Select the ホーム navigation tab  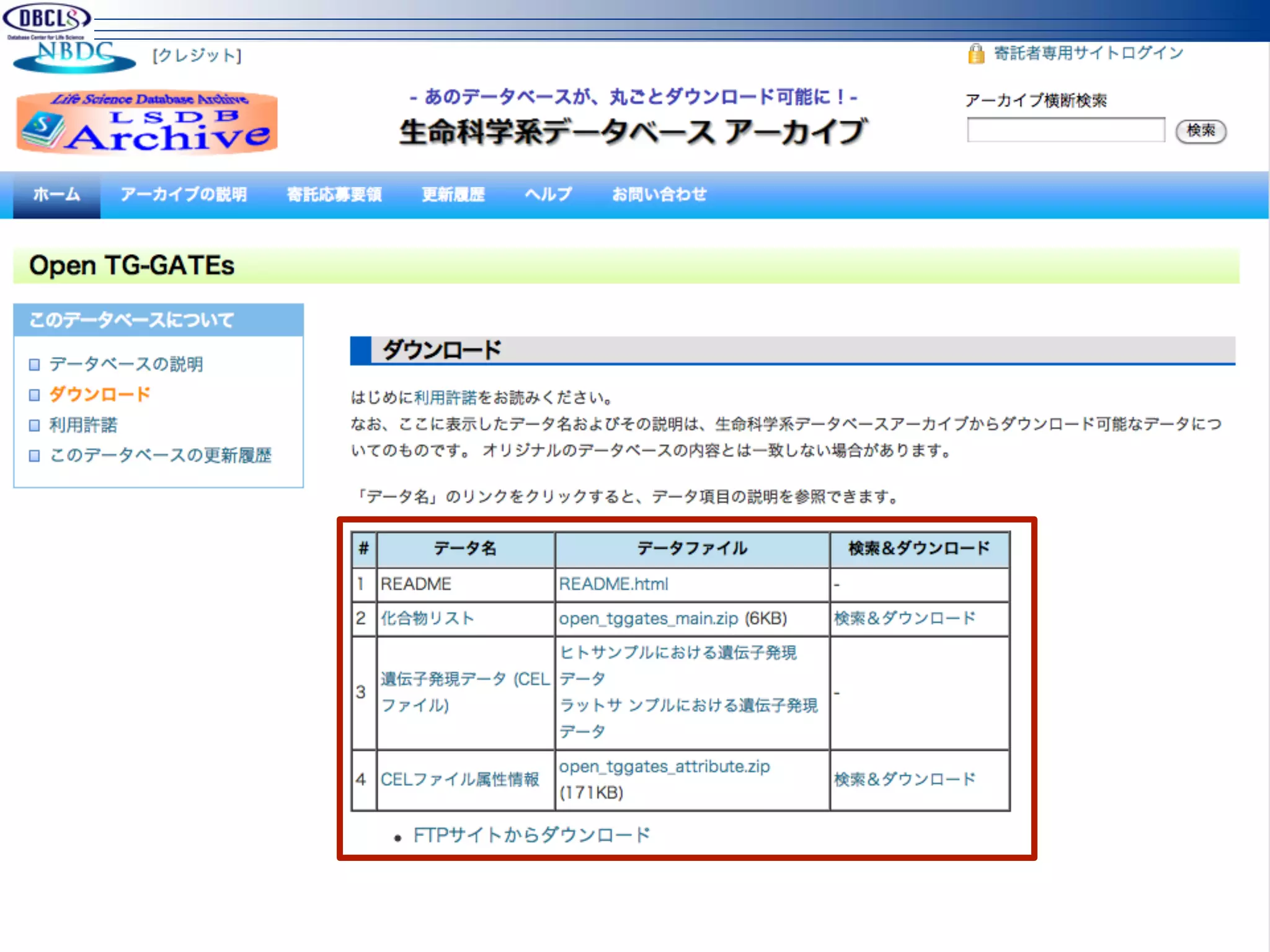click(x=56, y=195)
